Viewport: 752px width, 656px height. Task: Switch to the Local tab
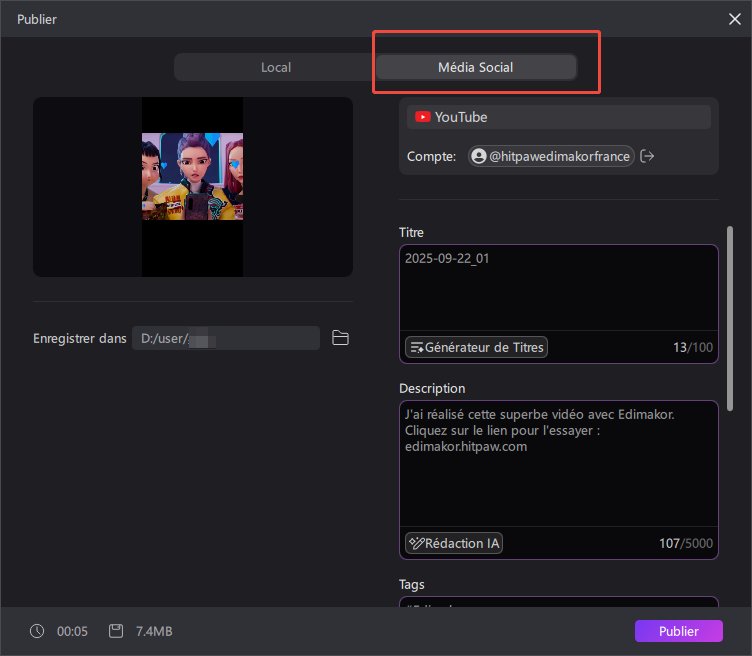click(275, 67)
